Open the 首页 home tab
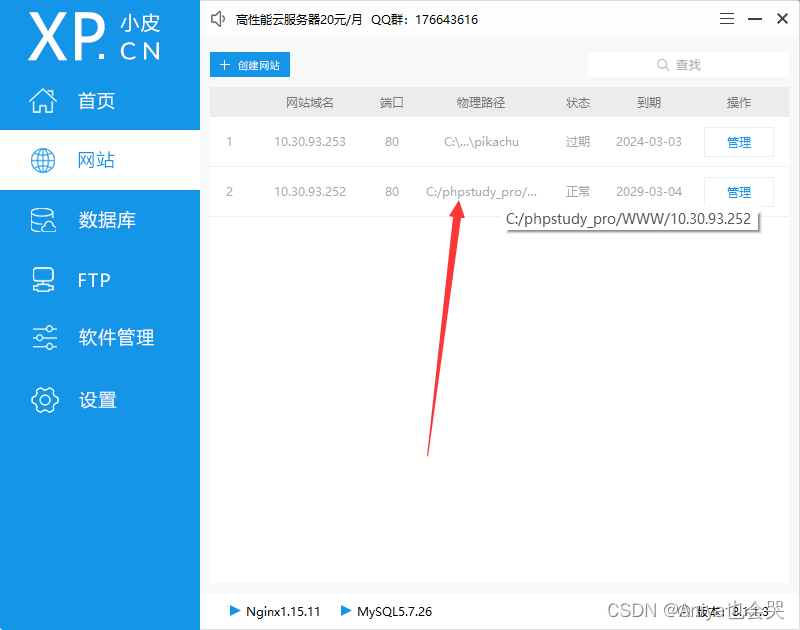 tap(100, 100)
